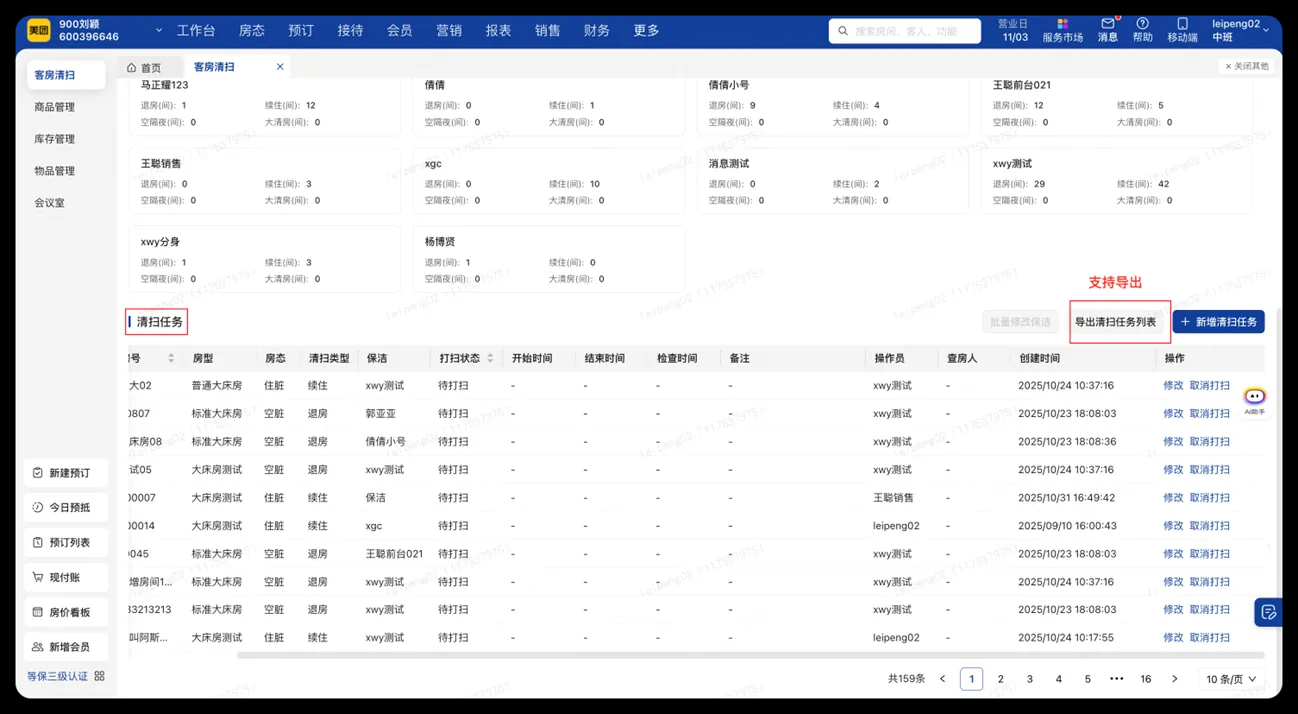Export tasks via 导出清扫任务列表 button

pos(1119,323)
